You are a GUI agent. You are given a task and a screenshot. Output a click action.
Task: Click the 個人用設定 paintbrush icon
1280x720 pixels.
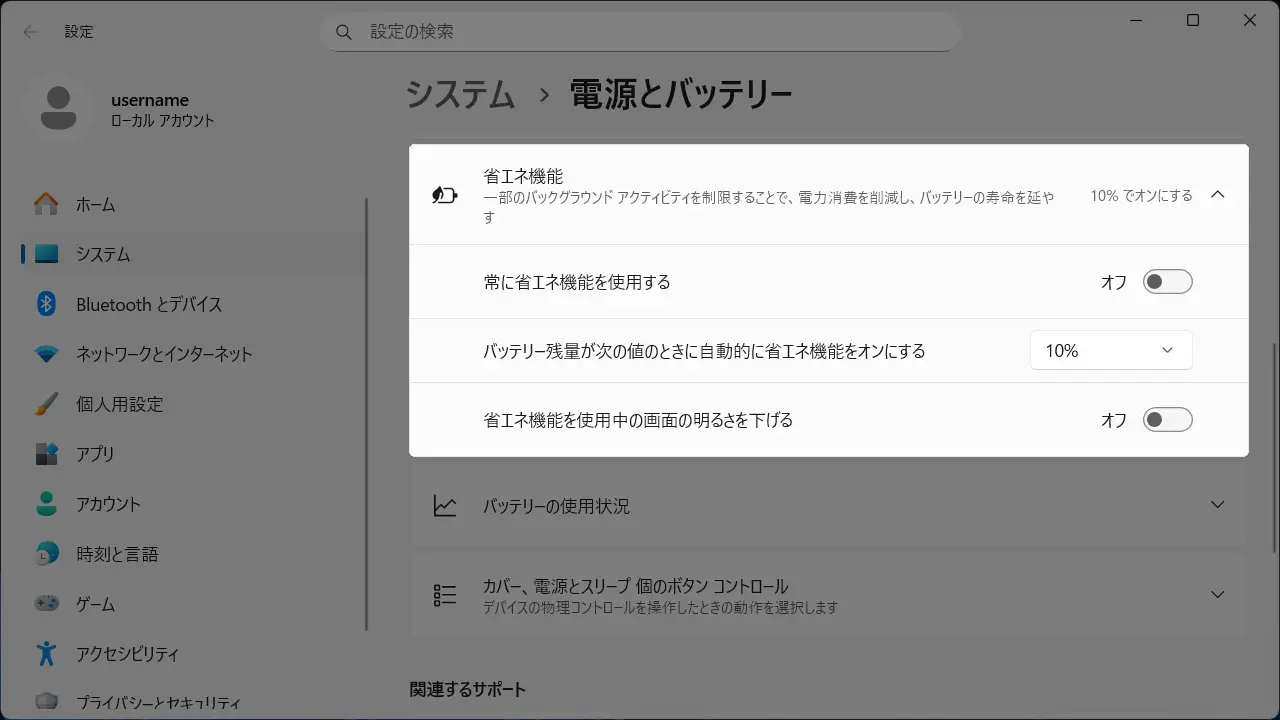[46, 404]
